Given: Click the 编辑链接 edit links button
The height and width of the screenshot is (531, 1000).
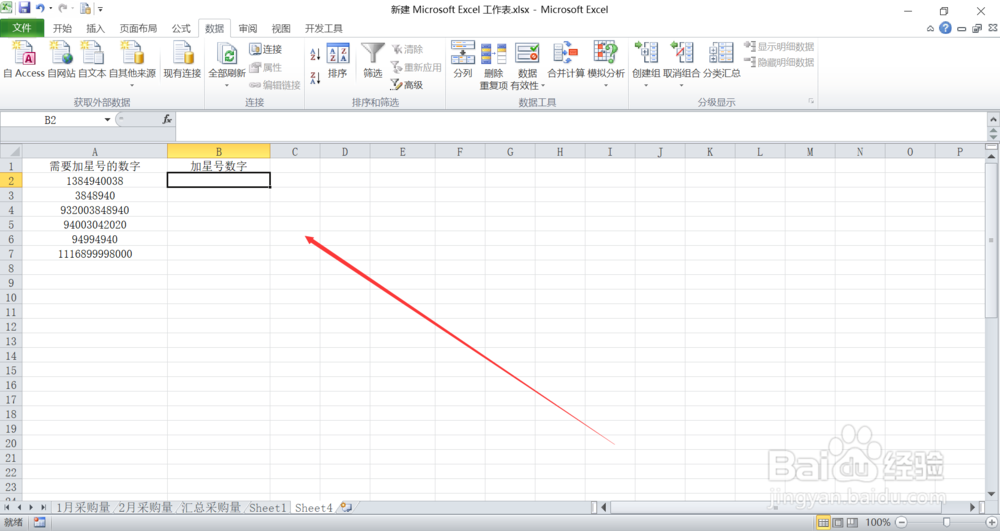Looking at the screenshot, I should click(274, 85).
